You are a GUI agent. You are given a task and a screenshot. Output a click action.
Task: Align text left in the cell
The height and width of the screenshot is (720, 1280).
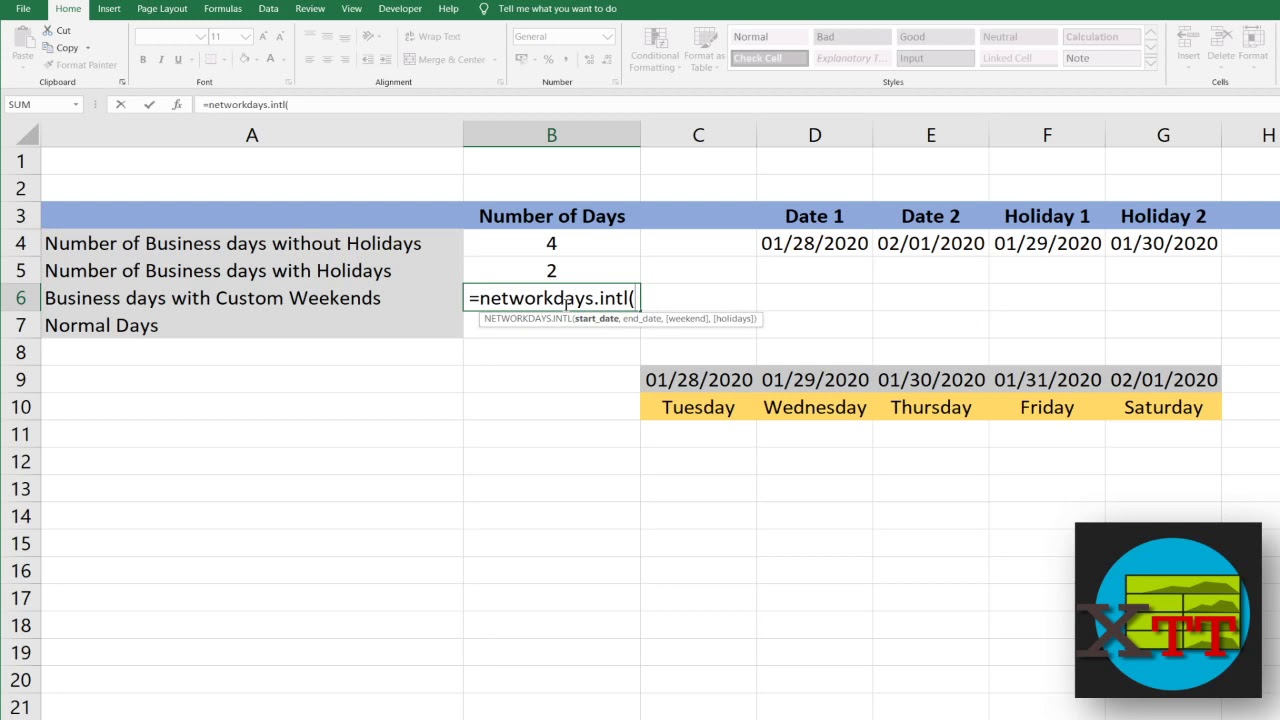coord(310,60)
